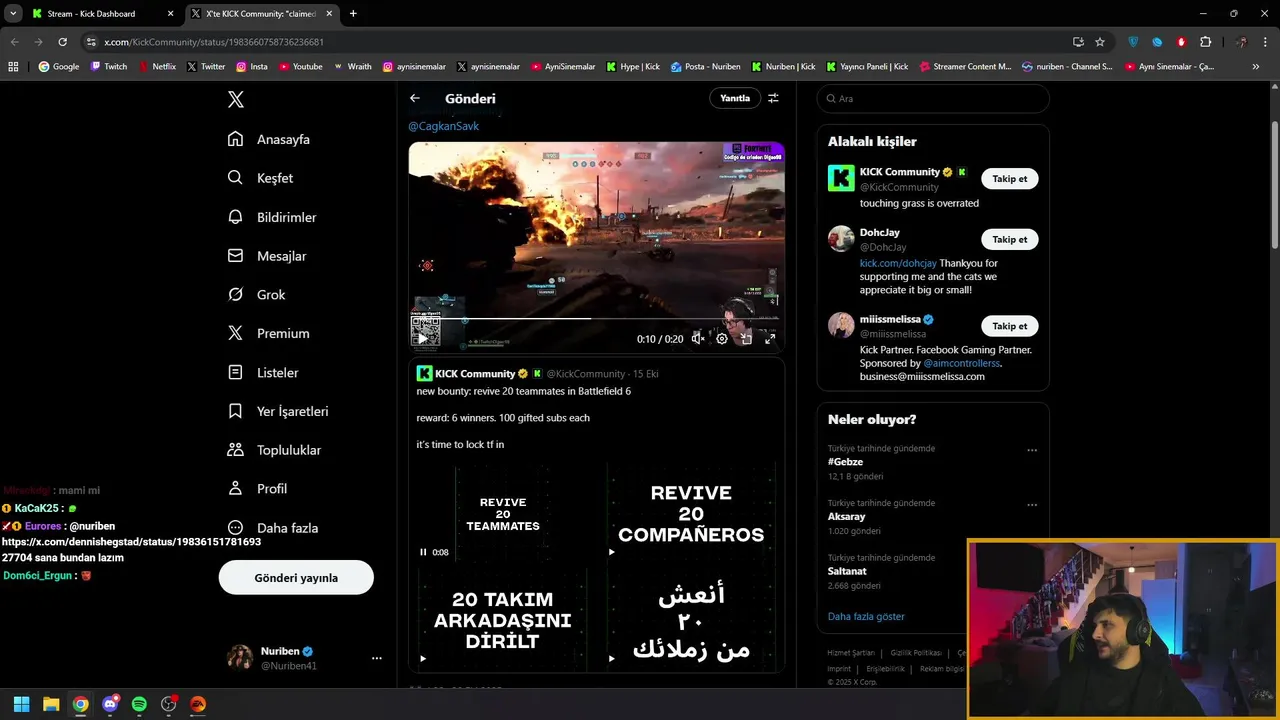This screenshot has height=720, width=1280.
Task: Click the Yer İşaretleri bookmark icon
Action: pyautogui.click(x=235, y=411)
